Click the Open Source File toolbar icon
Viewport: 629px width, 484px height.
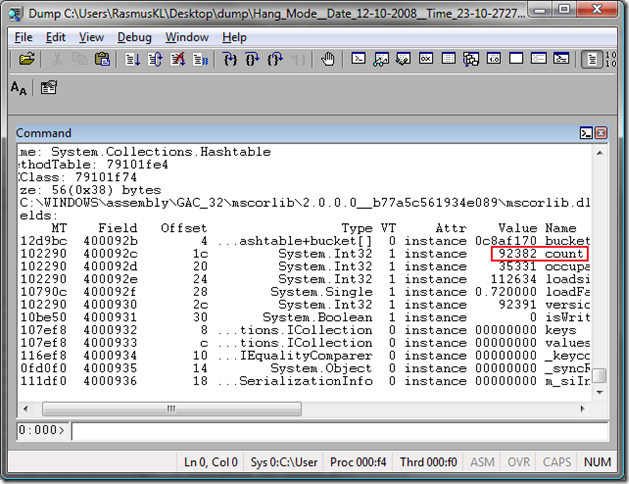[x=26, y=59]
